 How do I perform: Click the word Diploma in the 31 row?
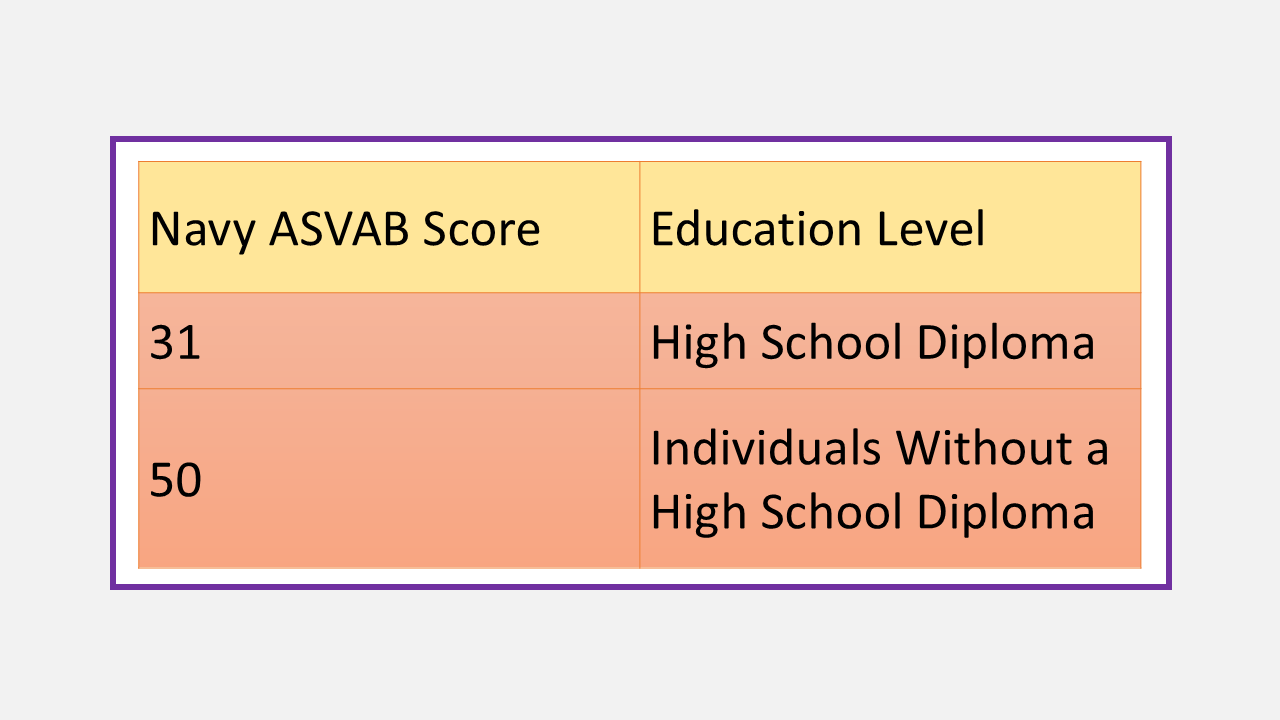tap(1005, 343)
